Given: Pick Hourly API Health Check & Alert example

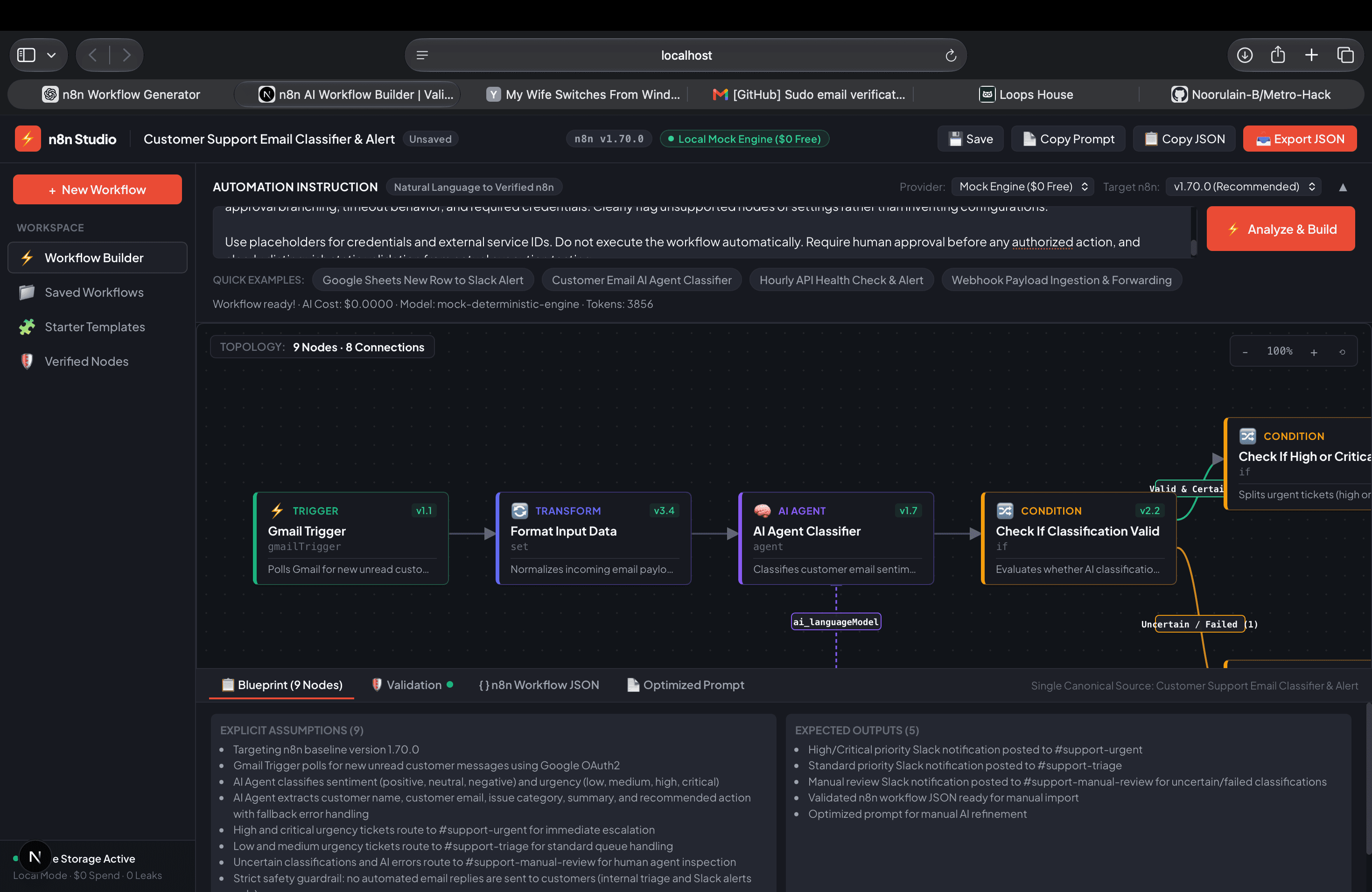Looking at the screenshot, I should pos(841,280).
